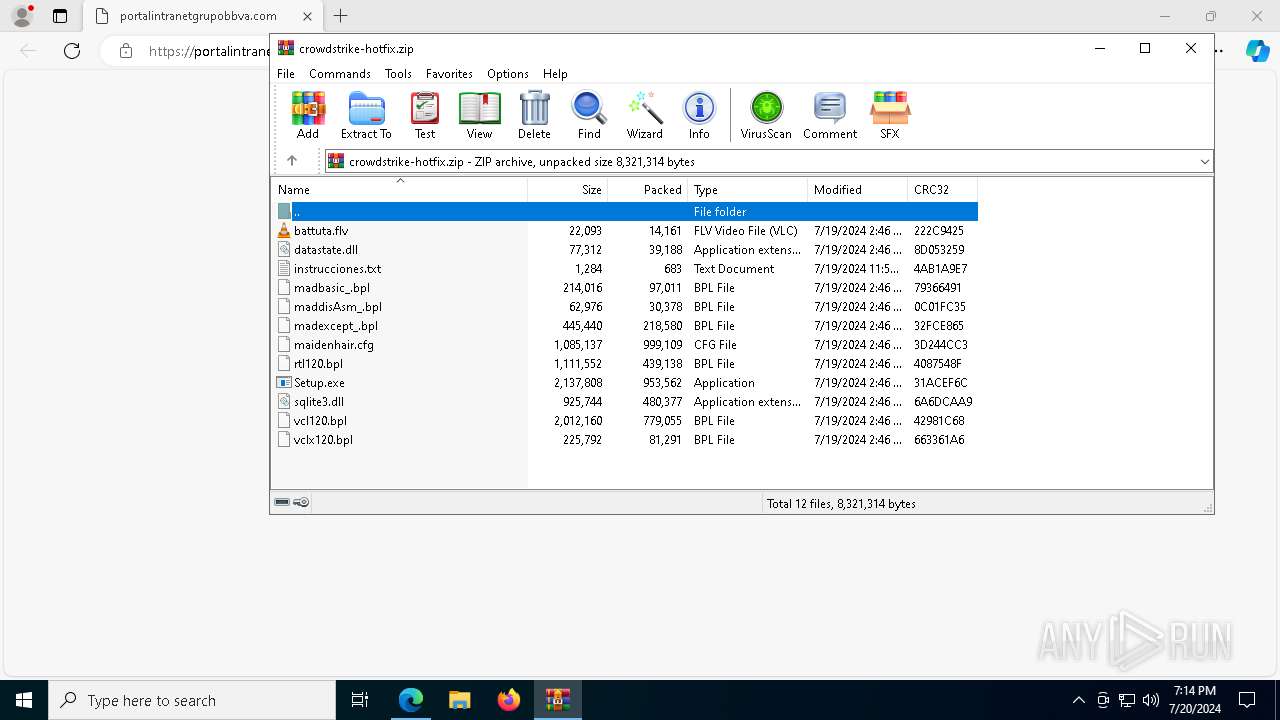Open the Comment tool
This screenshot has height=720, width=1280.
[x=830, y=115]
